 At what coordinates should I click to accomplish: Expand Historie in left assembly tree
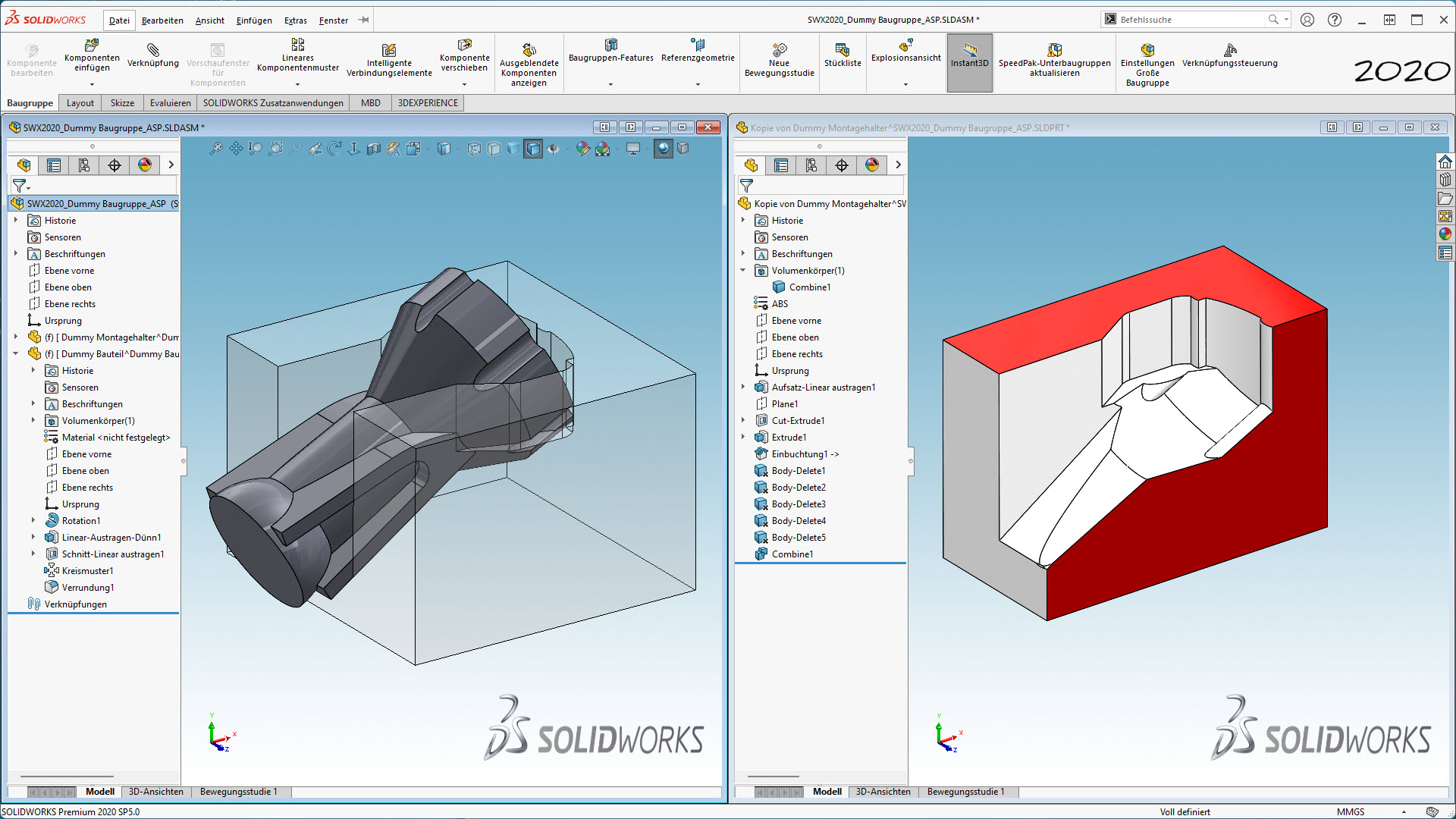point(16,221)
